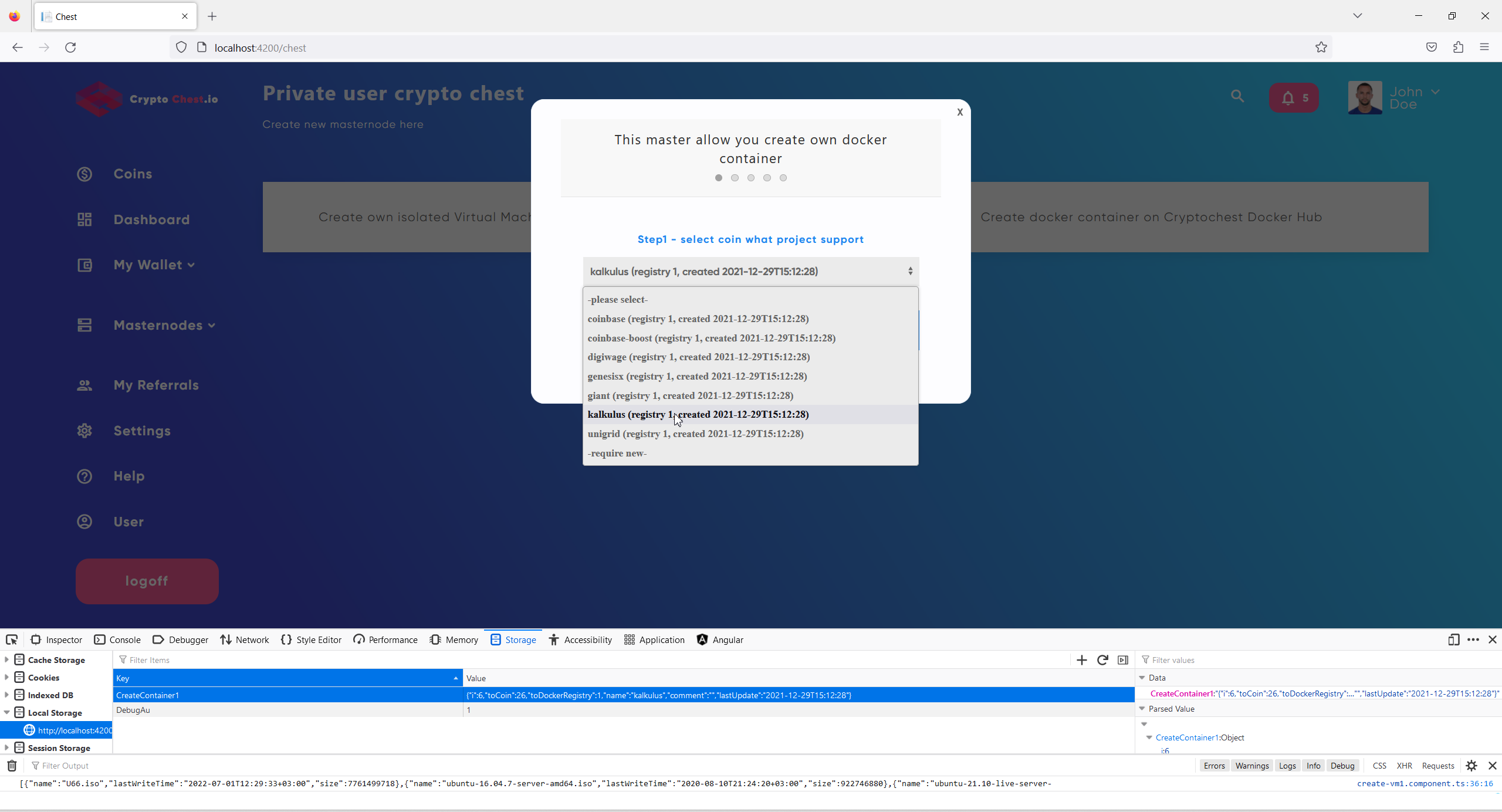The height and width of the screenshot is (812, 1502).
Task: Open create-vm1.component.ts source link
Action: tap(1424, 783)
